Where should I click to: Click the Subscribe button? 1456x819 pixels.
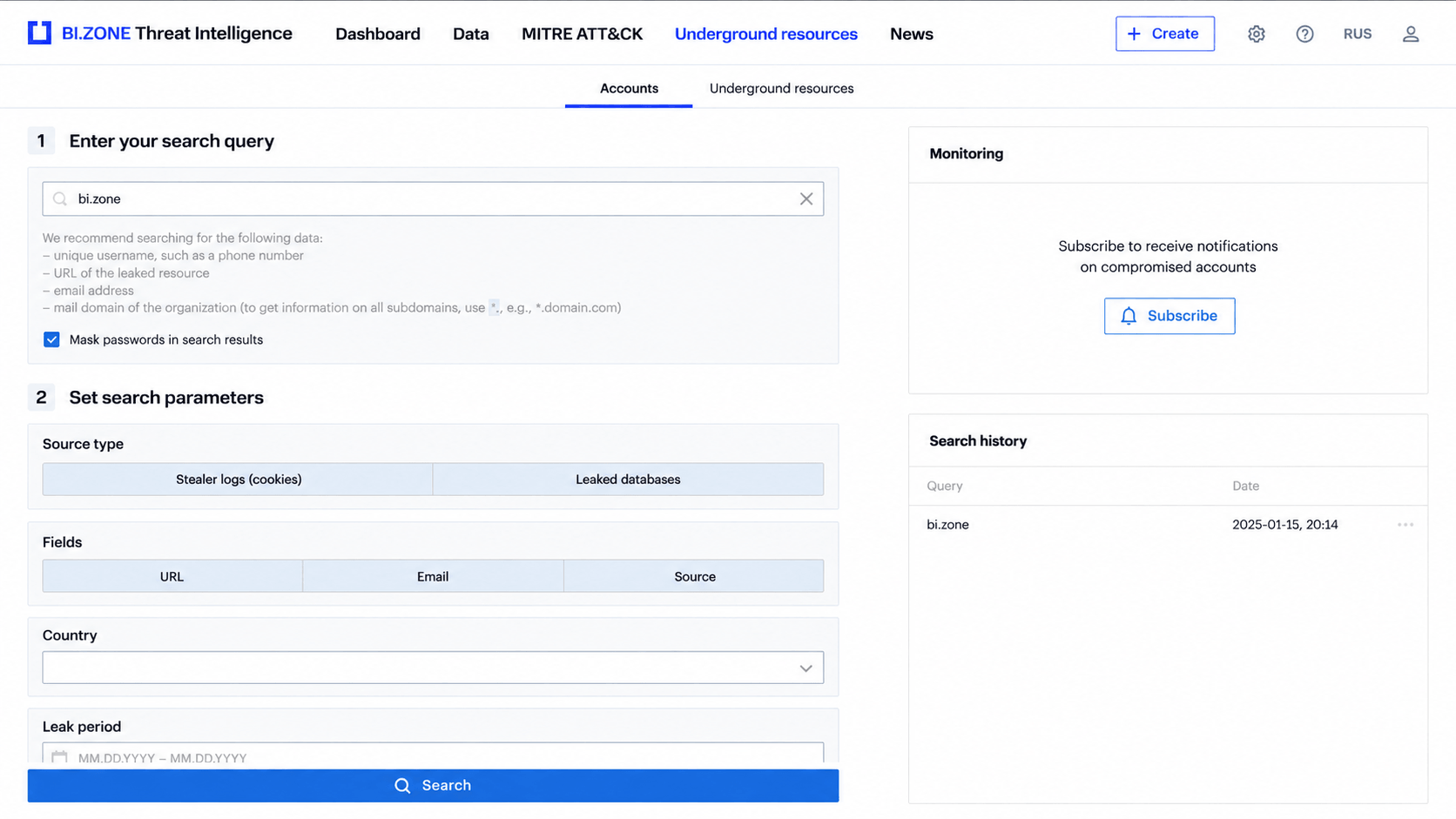1170,316
